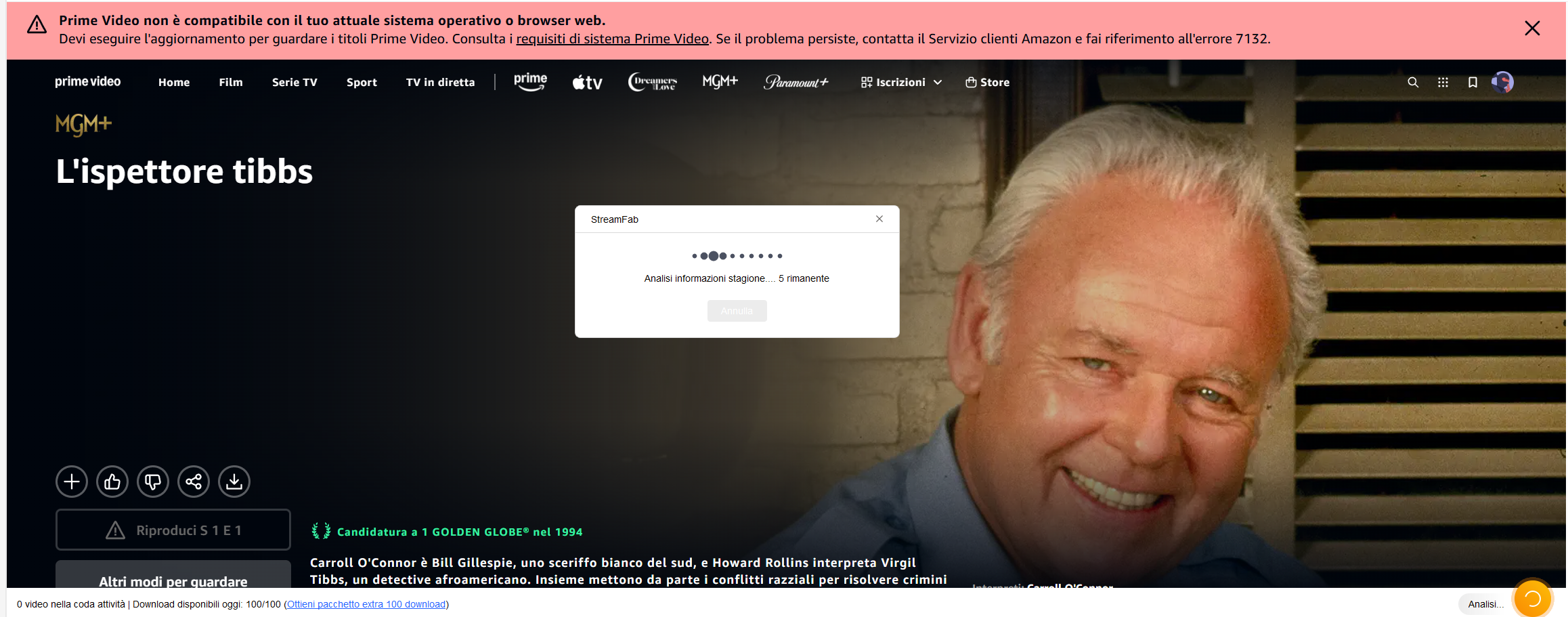
Task: Click the Altri modi per guardare button
Action: tap(173, 574)
